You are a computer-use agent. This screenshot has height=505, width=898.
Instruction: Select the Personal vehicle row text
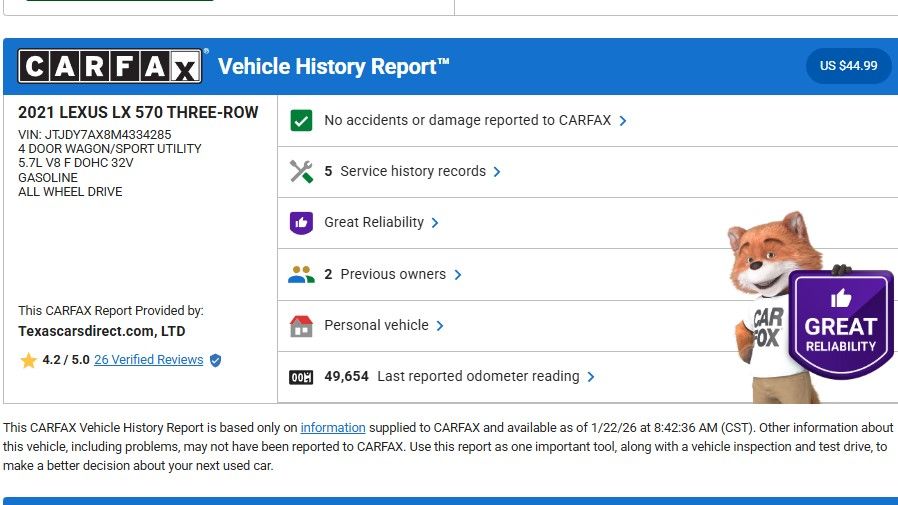(376, 326)
